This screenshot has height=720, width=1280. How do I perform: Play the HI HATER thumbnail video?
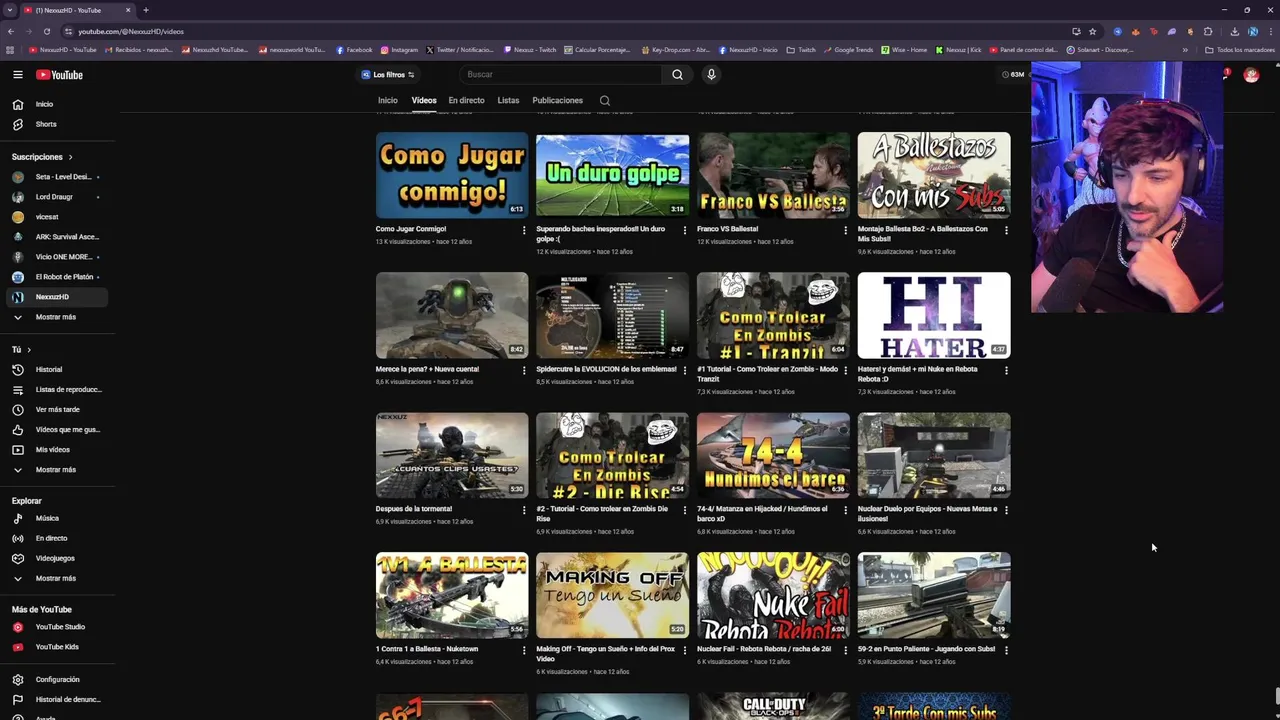[x=933, y=315]
